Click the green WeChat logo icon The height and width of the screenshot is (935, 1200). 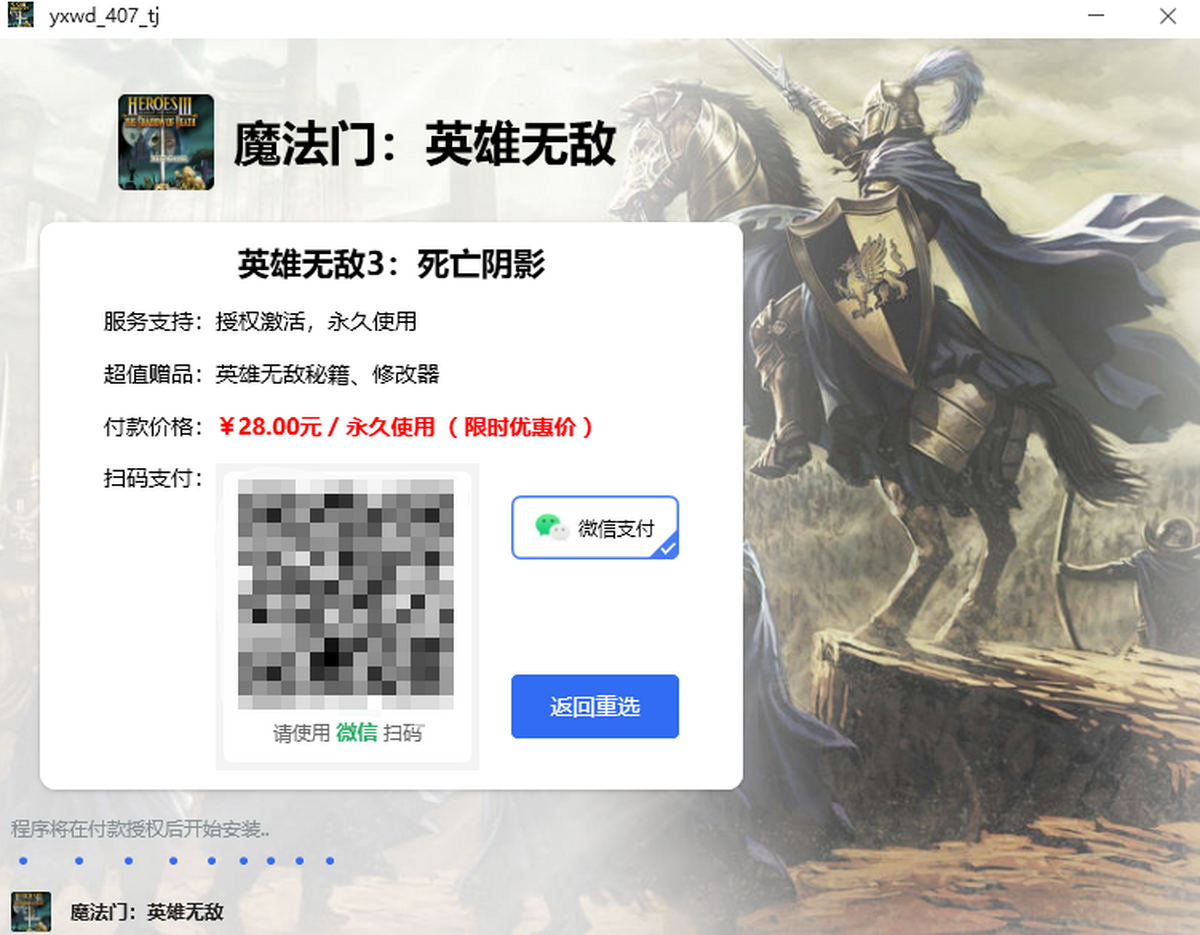coord(551,527)
